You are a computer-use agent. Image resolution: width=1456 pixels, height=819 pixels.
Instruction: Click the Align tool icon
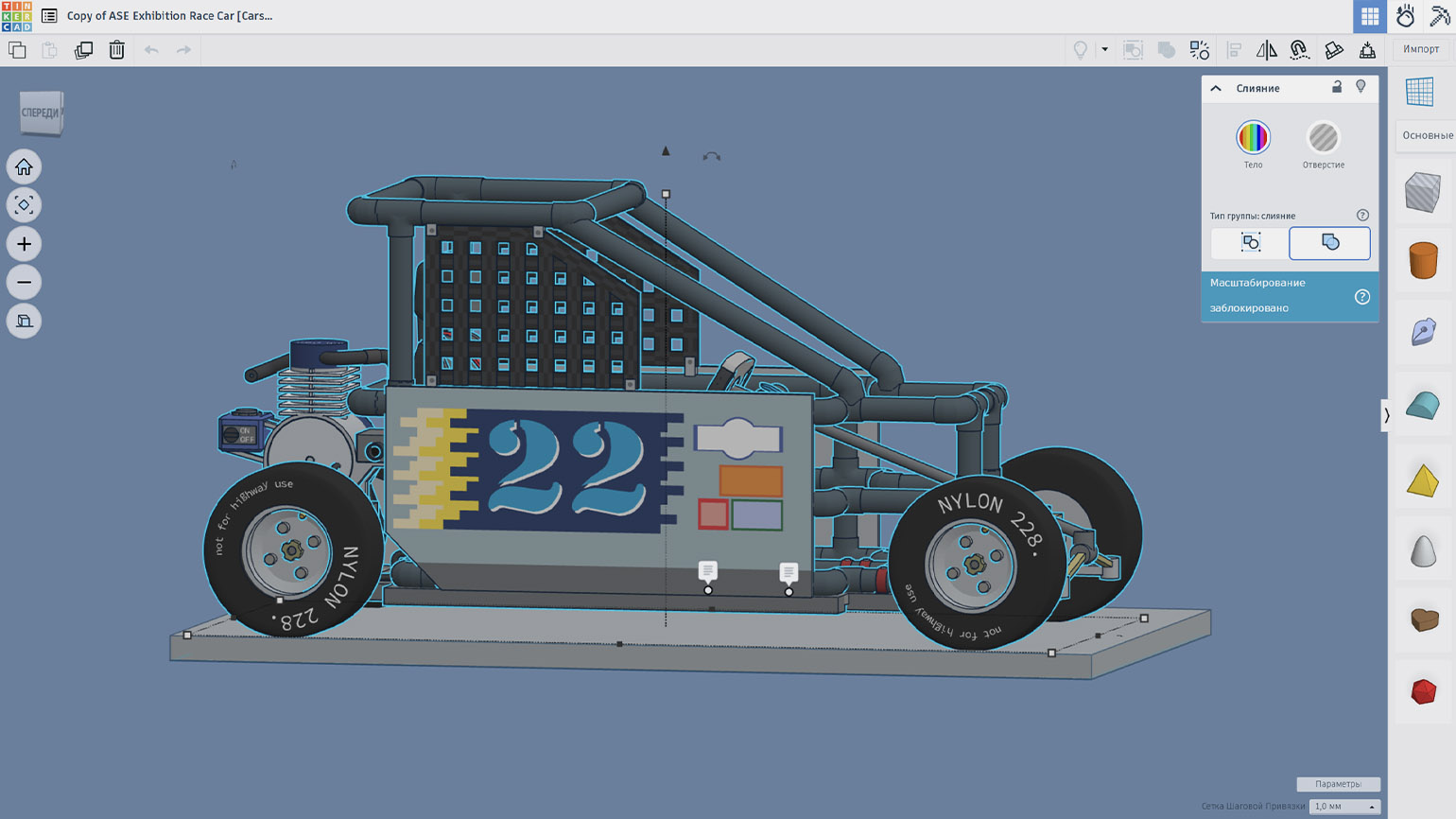pyautogui.click(x=1234, y=50)
